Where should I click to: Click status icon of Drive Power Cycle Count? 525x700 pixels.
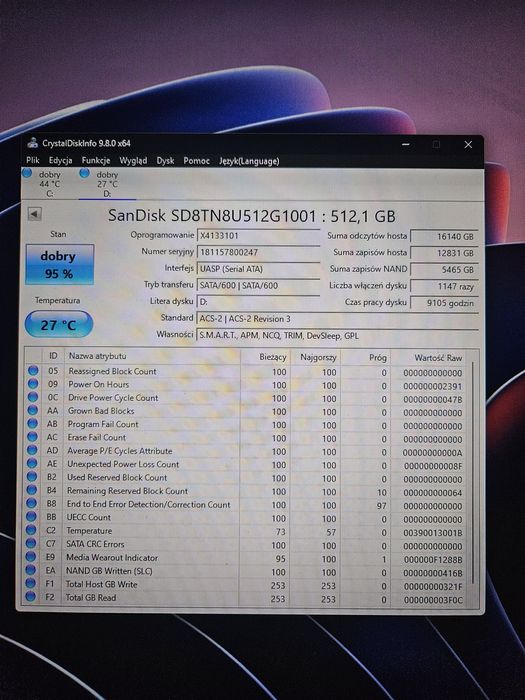click(33, 396)
